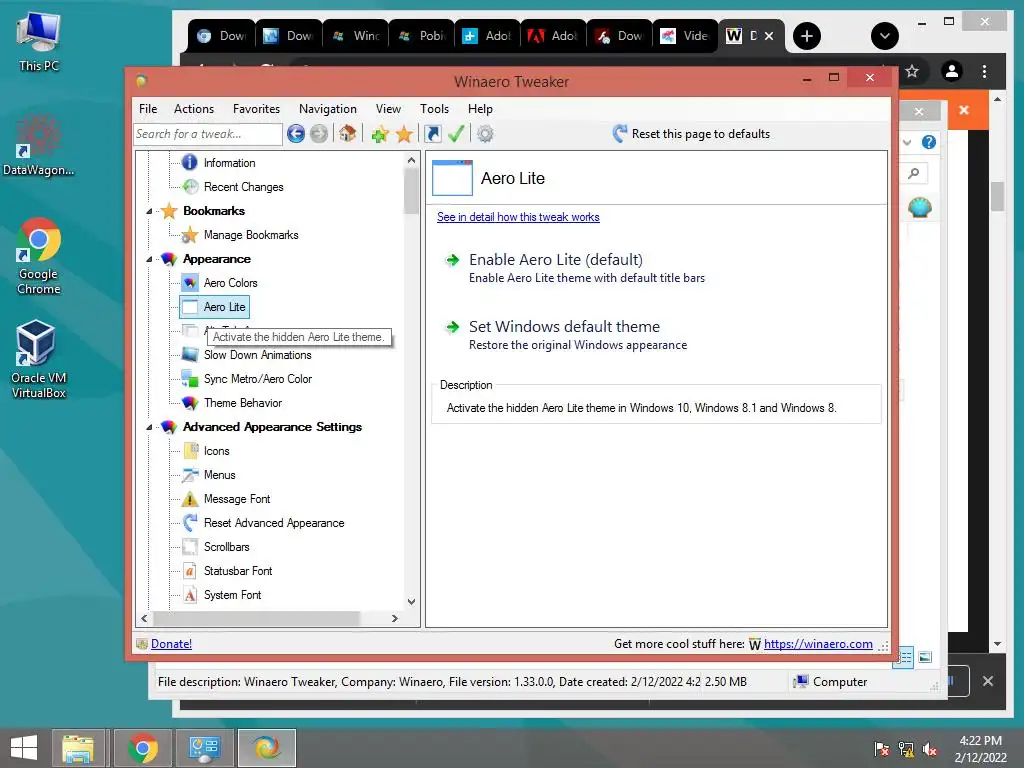Open Chrome's three-dot menu

pos(985,71)
